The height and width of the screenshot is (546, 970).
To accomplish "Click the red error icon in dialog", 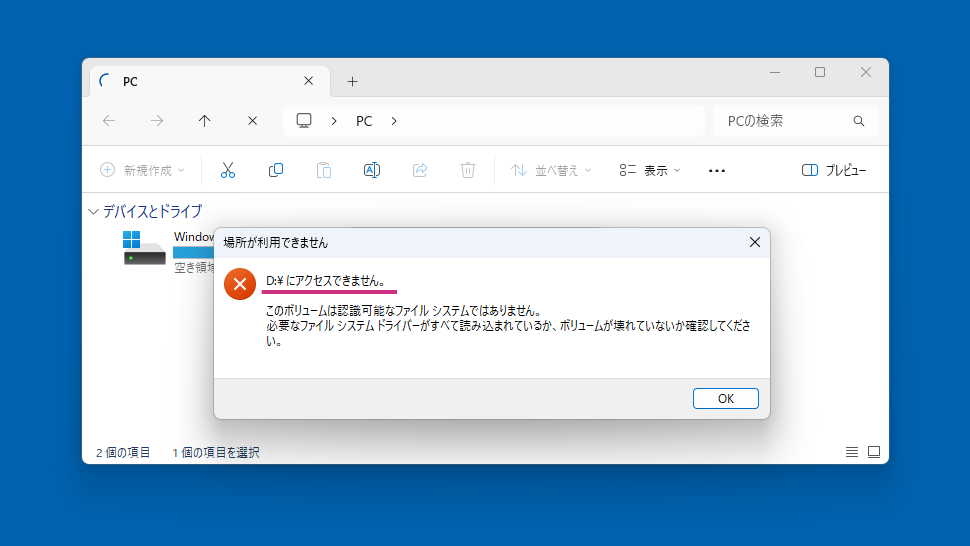I will 240,284.
